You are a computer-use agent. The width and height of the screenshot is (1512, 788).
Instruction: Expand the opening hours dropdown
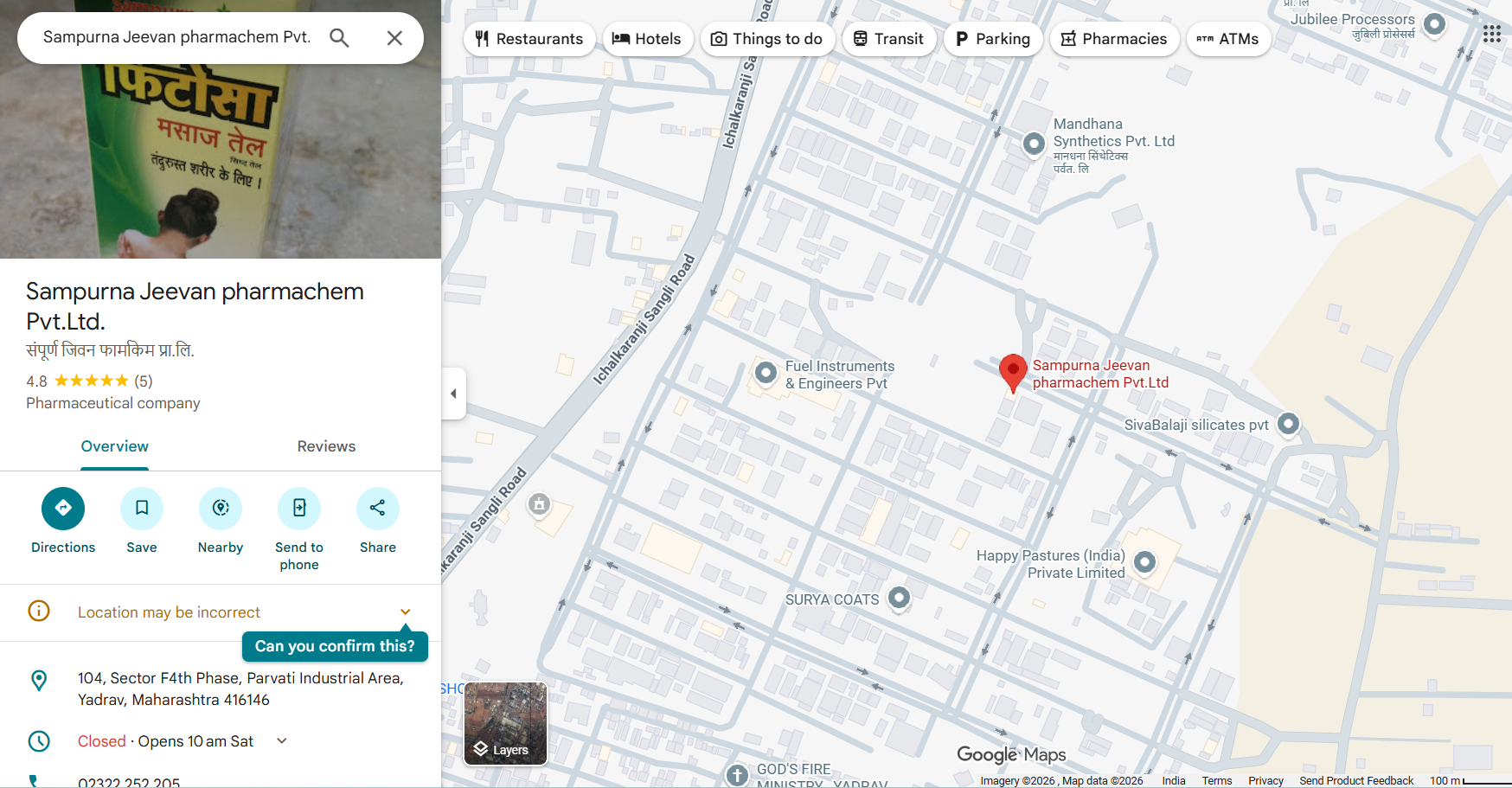coord(282,741)
